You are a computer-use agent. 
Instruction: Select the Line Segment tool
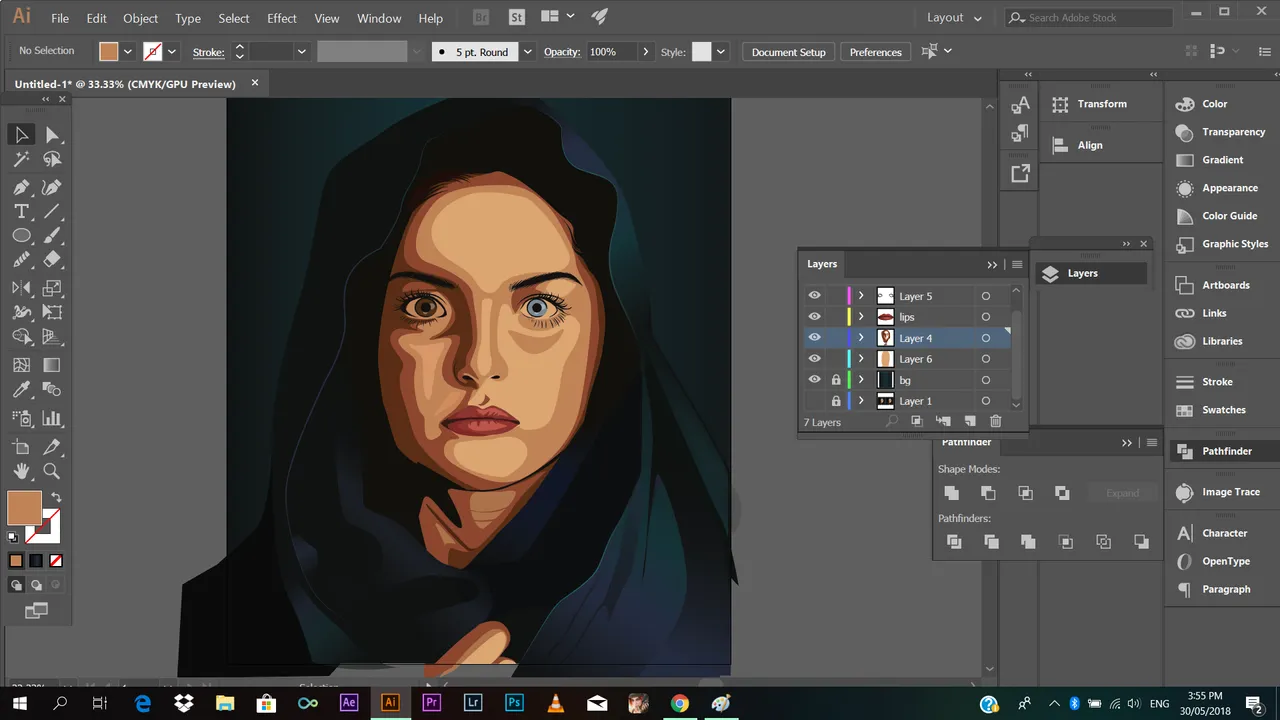[52, 211]
